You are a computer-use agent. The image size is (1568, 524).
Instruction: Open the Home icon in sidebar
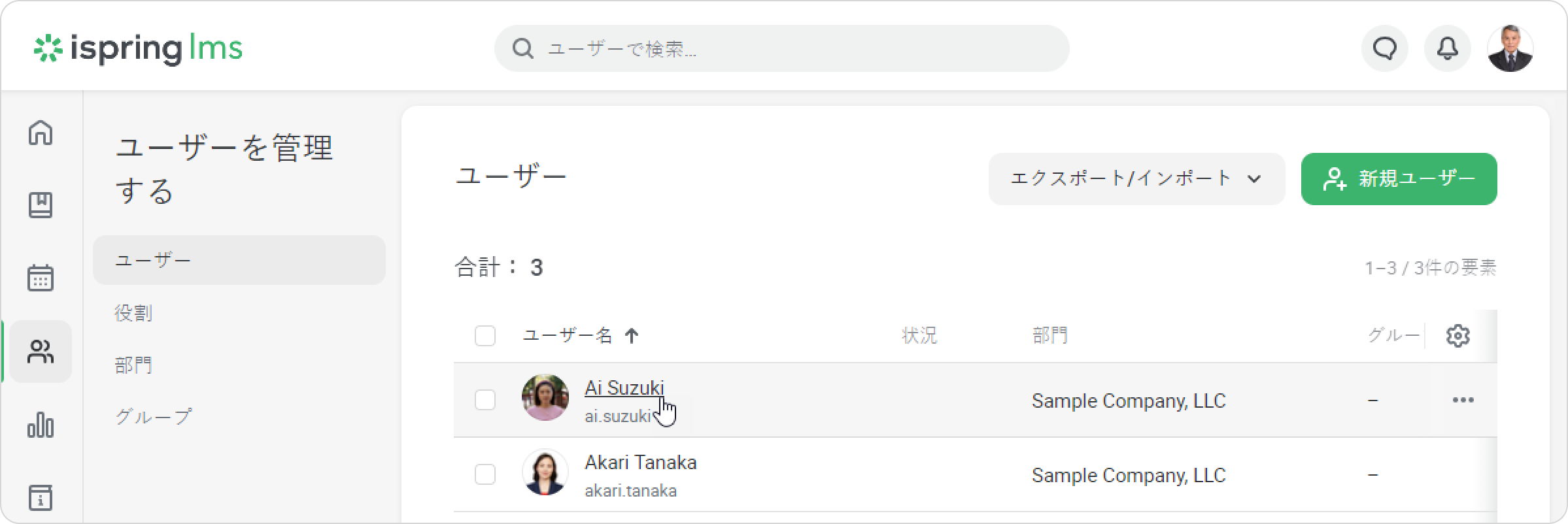click(x=41, y=133)
